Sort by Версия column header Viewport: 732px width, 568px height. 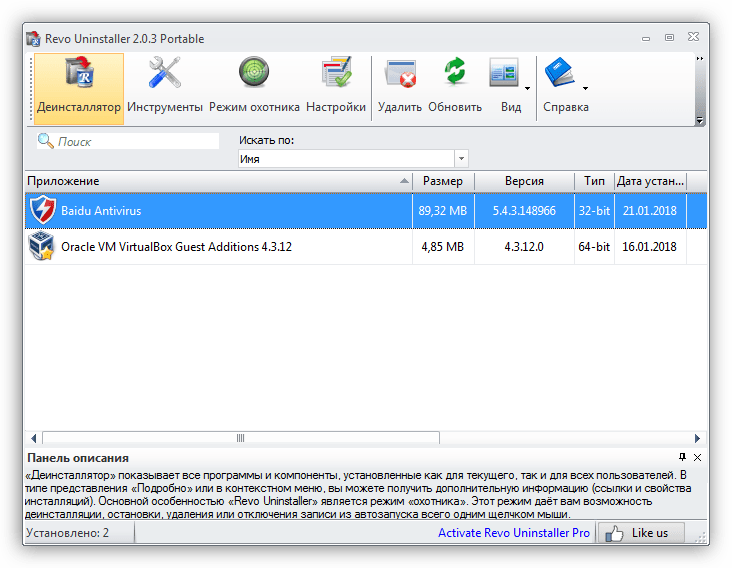point(524,181)
